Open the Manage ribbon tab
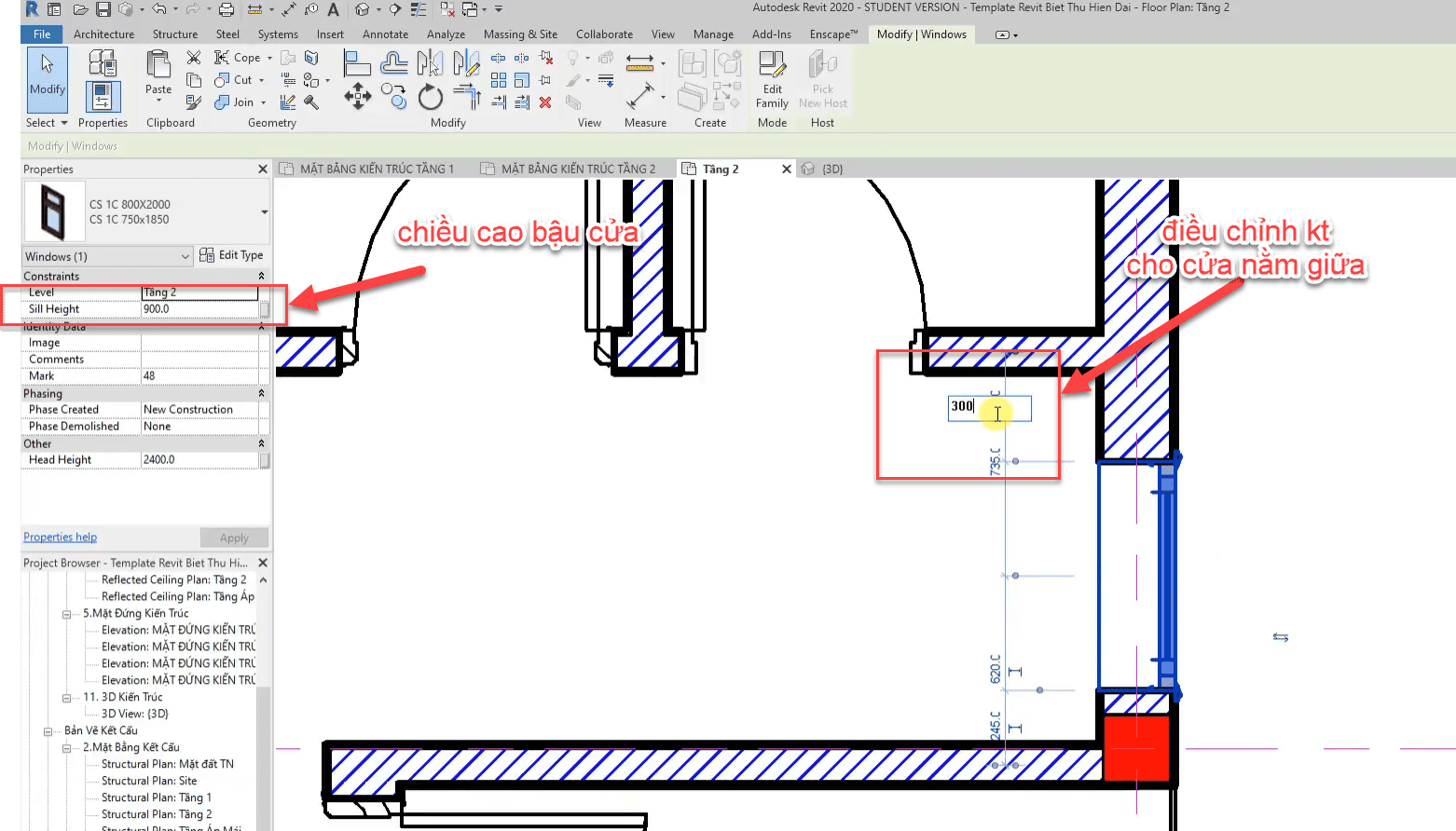Screen dimensions: 1456x831 point(713,34)
